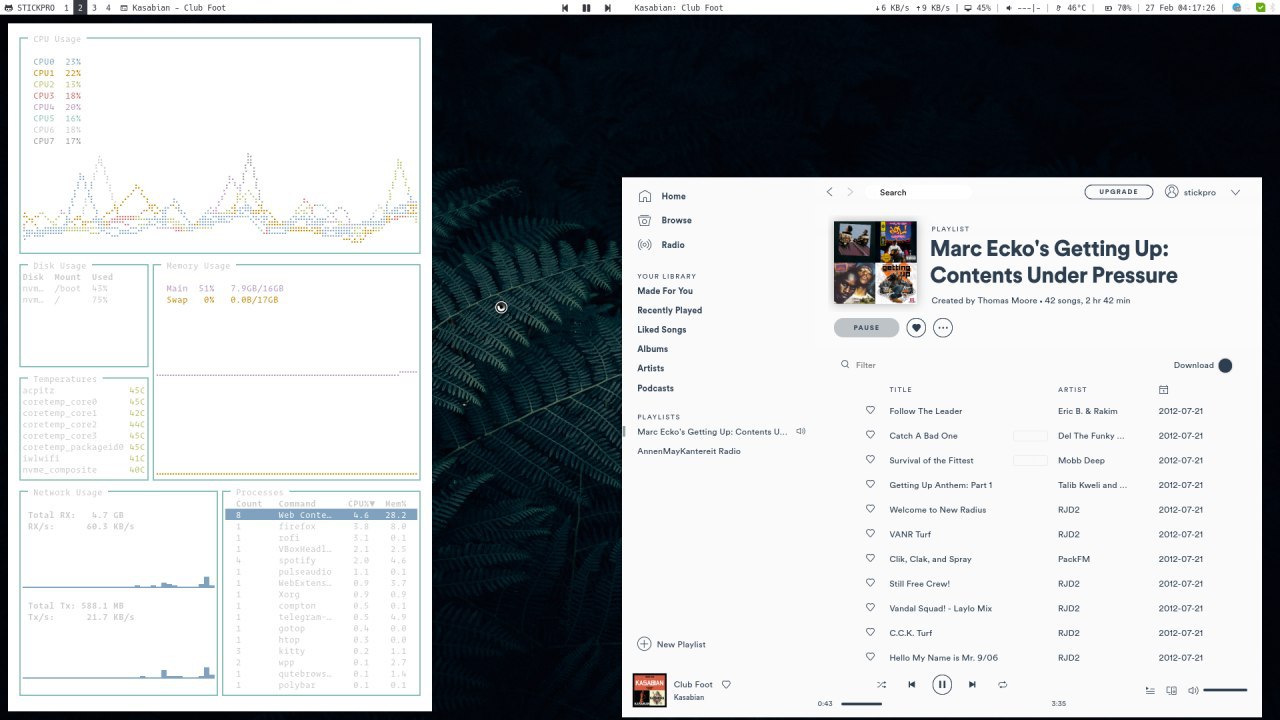Click the Eric B. & Rakim artist link
Image resolution: width=1280 pixels, height=720 pixels.
(1088, 411)
